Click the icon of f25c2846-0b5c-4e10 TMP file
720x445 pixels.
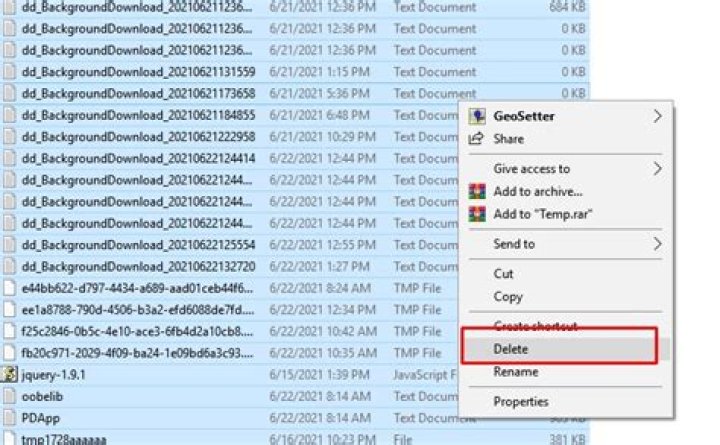click(x=9, y=331)
